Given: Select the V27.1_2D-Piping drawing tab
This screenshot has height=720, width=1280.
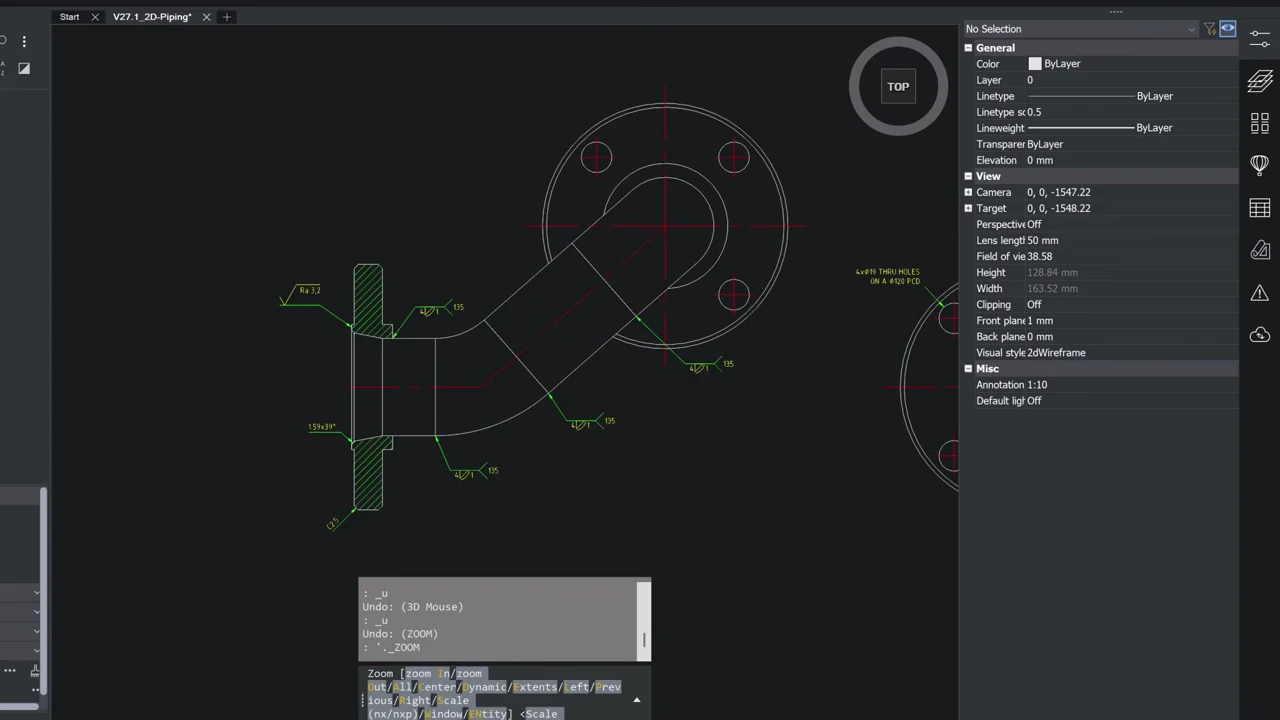Looking at the screenshot, I should point(152,17).
